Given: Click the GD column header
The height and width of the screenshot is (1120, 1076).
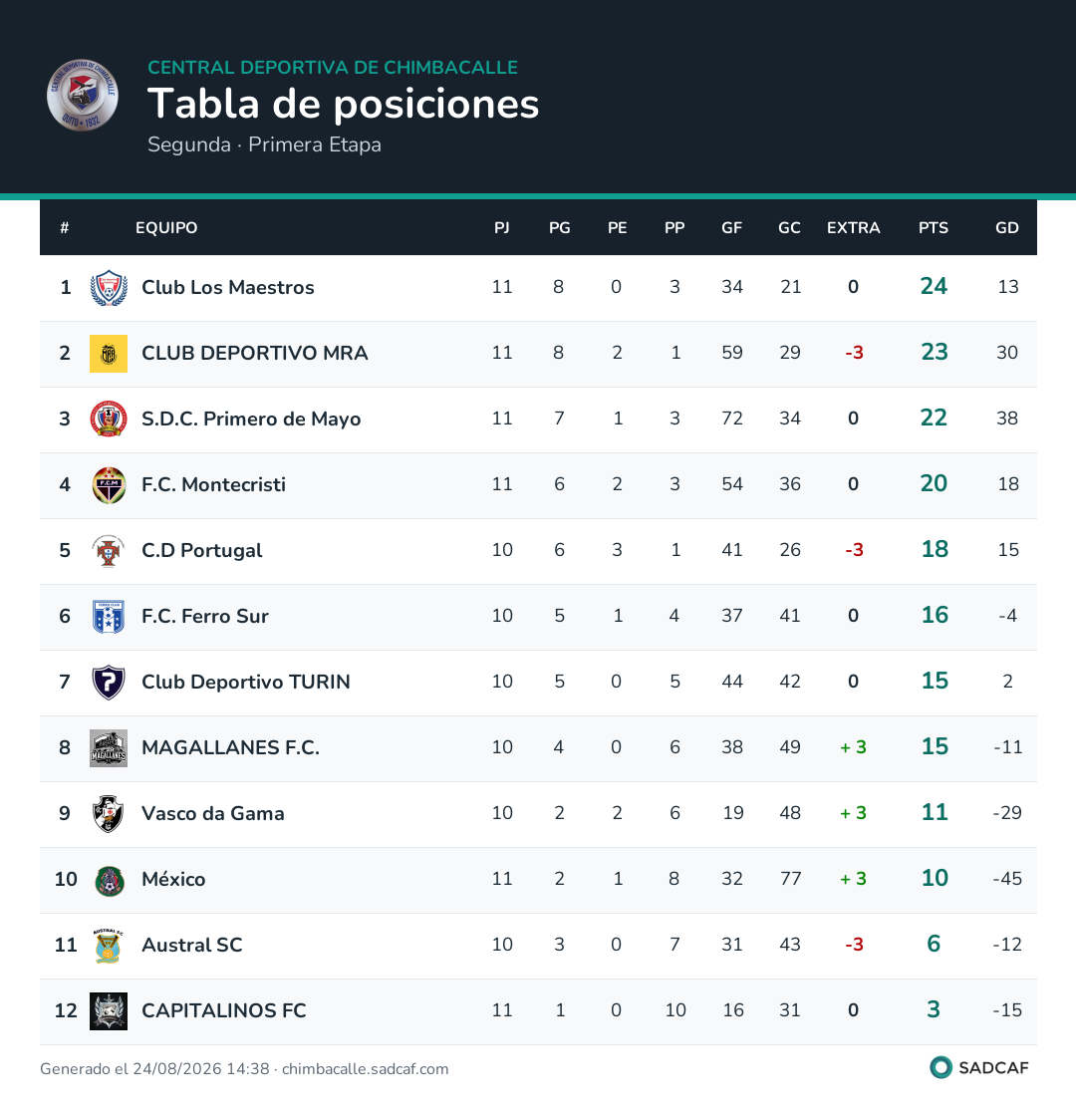Looking at the screenshot, I should click(x=1006, y=228).
